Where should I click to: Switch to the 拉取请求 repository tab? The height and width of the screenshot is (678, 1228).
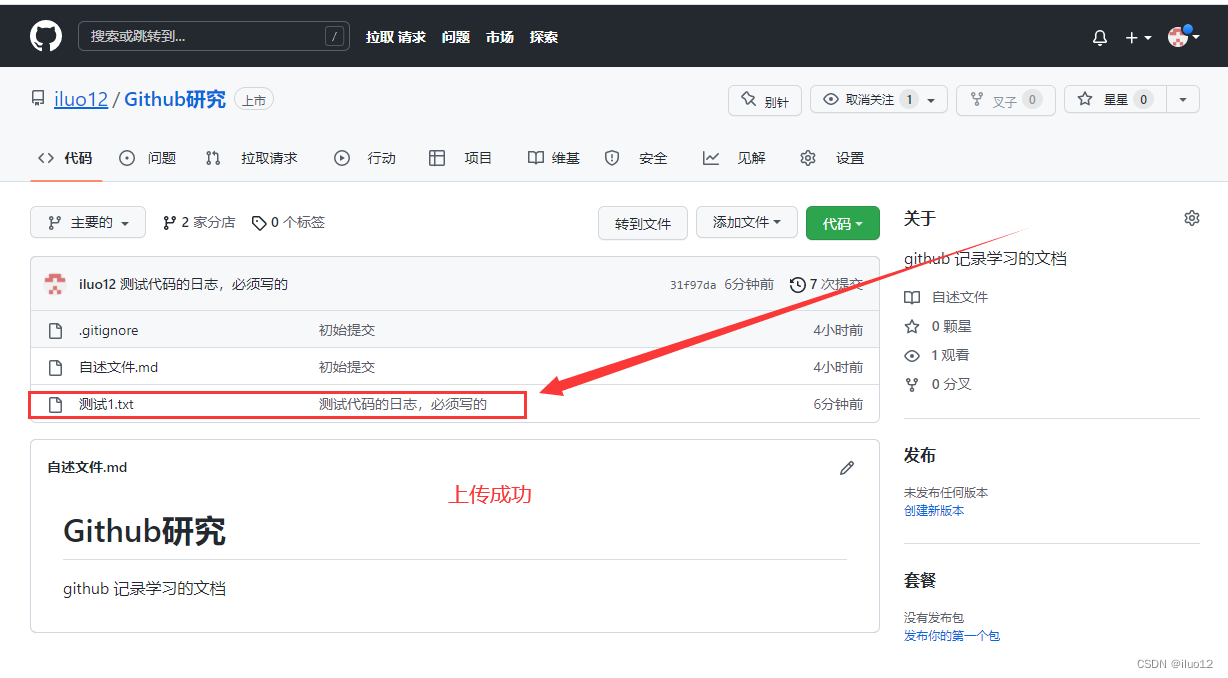pos(252,158)
